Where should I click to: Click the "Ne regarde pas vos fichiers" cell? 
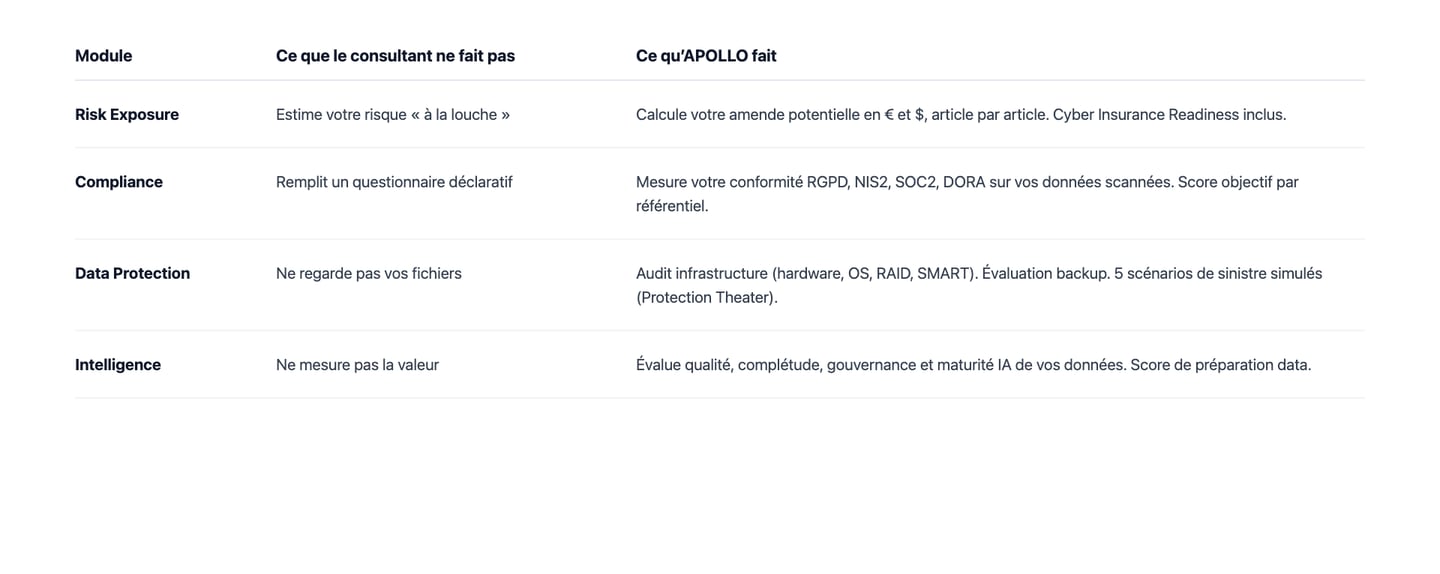(x=369, y=274)
